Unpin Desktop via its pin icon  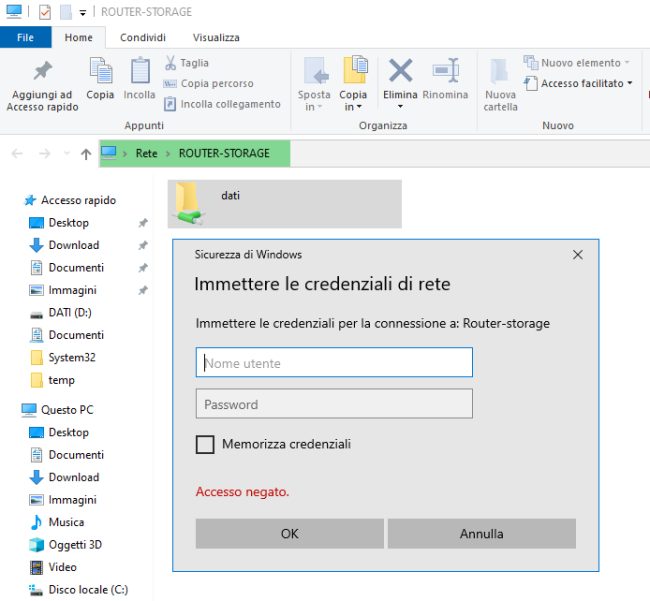(x=143, y=223)
